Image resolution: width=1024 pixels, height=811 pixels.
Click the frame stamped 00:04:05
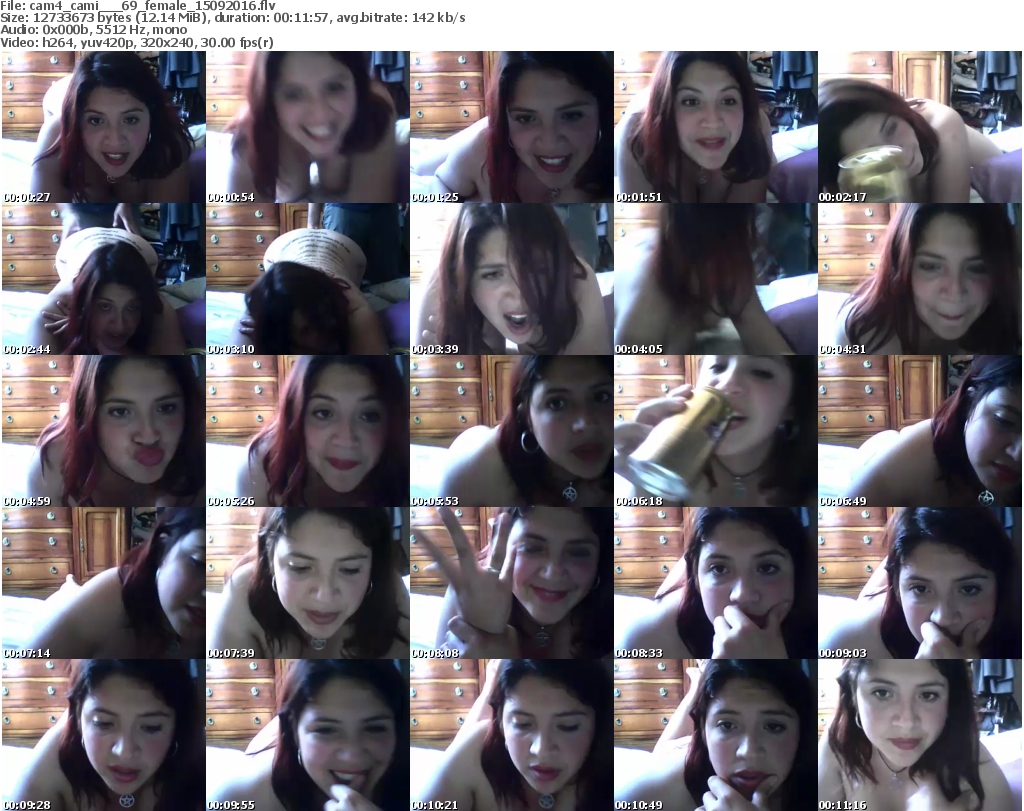coord(716,279)
